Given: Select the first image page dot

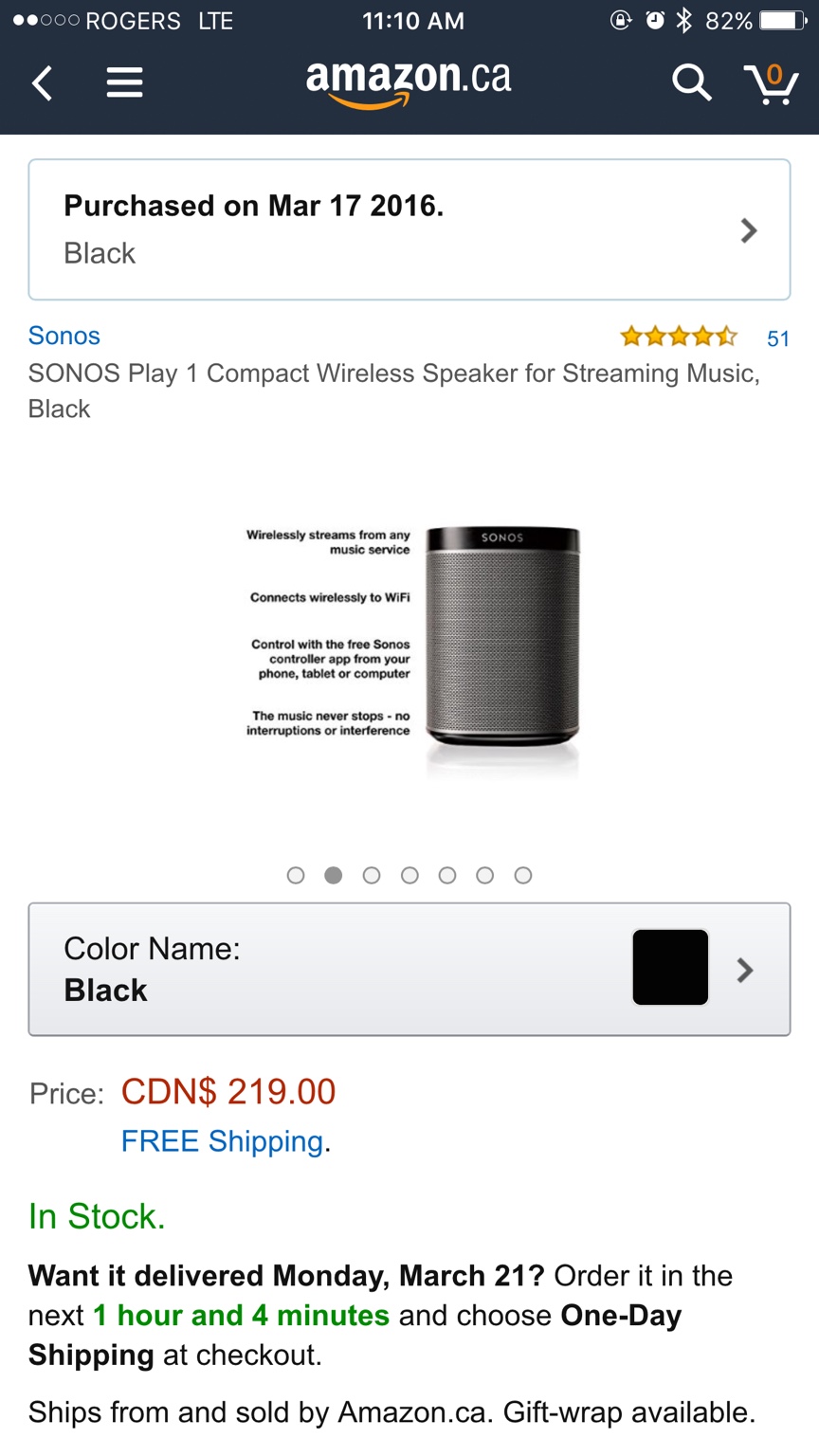Looking at the screenshot, I should coord(296,875).
